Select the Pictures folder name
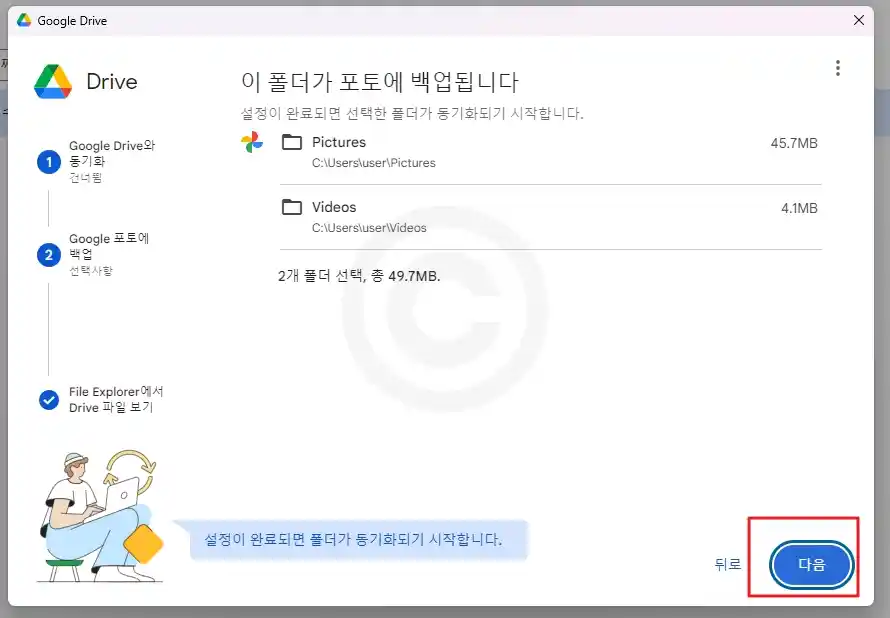Image resolution: width=890 pixels, height=618 pixels. pyautogui.click(x=339, y=142)
